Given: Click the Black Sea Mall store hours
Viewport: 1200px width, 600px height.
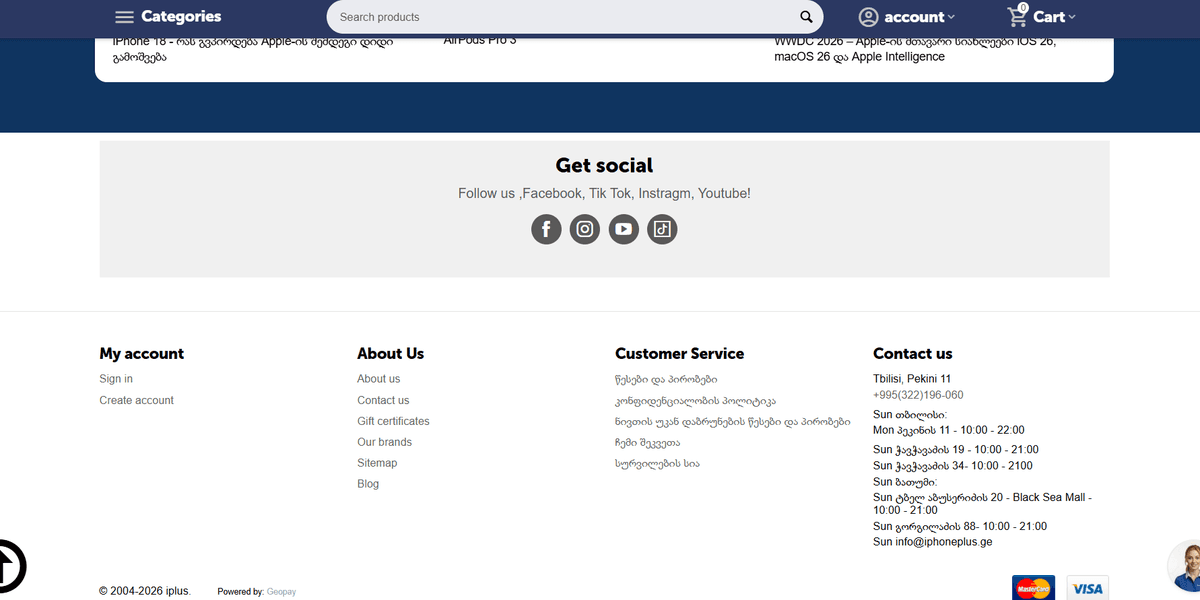Looking at the screenshot, I should (x=982, y=503).
